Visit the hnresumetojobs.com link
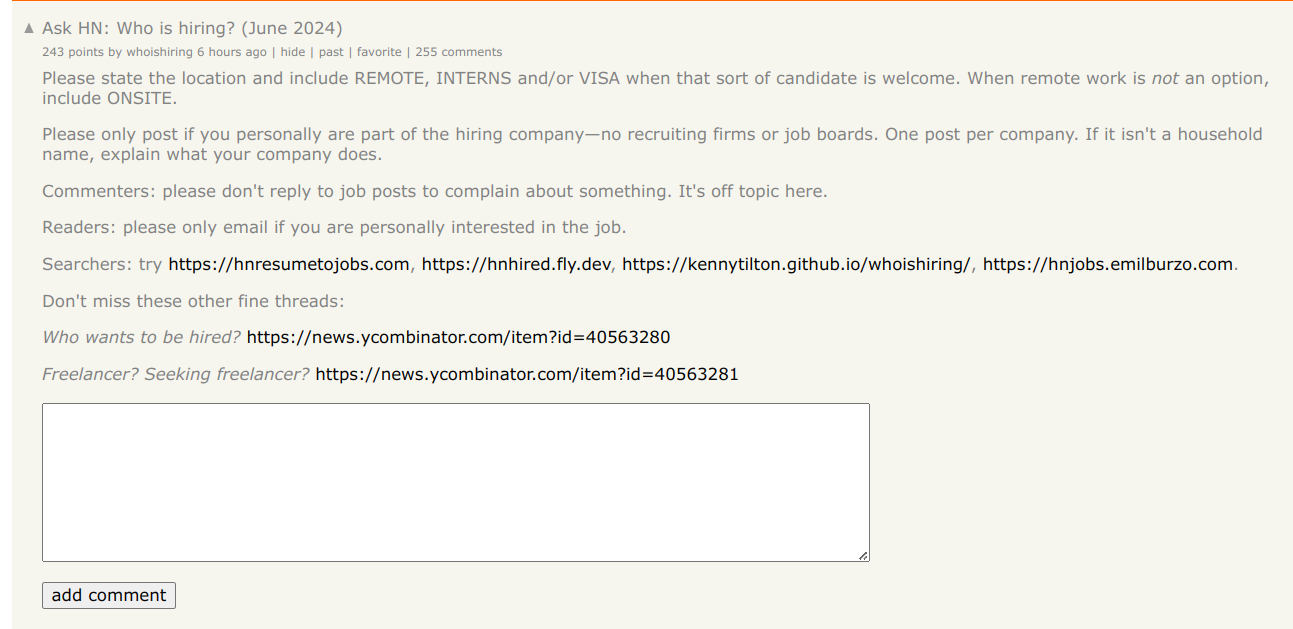Image resolution: width=1293 pixels, height=629 pixels. point(289,264)
